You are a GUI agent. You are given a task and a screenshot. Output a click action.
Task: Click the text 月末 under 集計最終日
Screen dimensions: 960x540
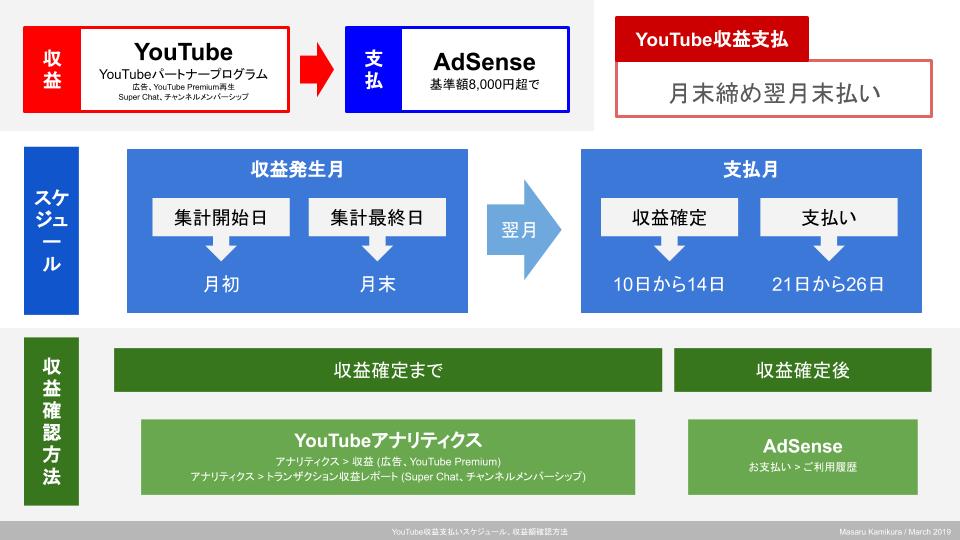click(x=377, y=284)
